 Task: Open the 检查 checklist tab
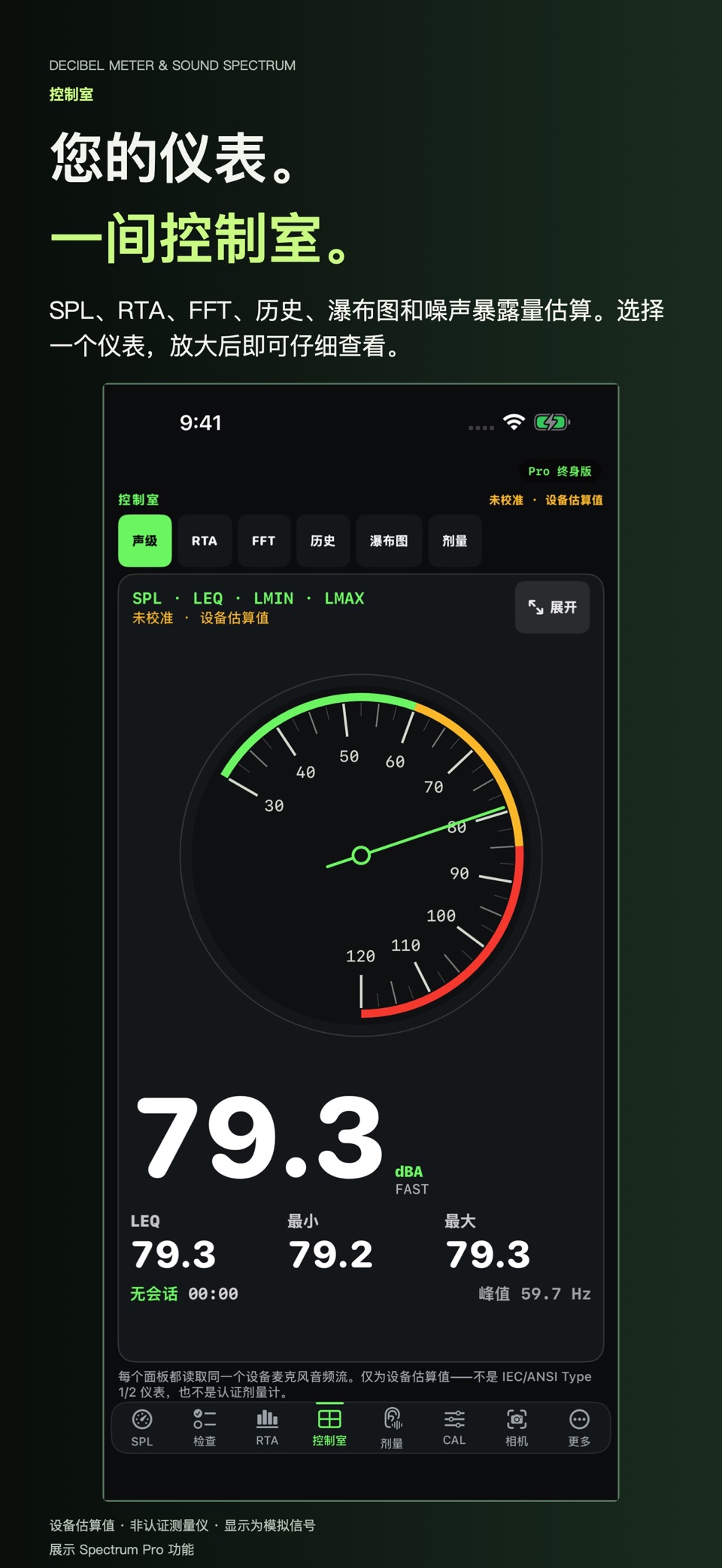pos(205,1427)
